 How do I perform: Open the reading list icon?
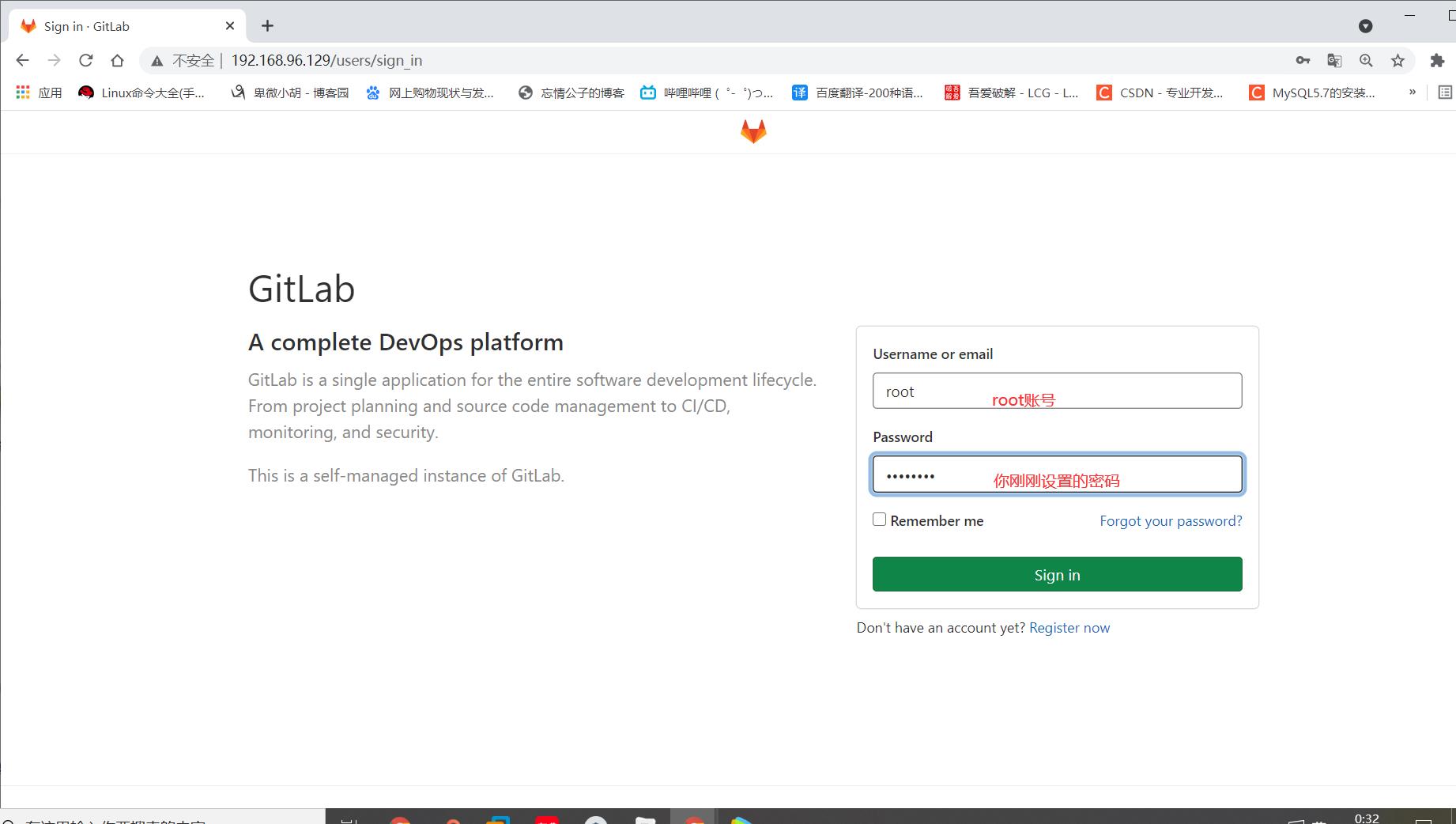point(1445,93)
